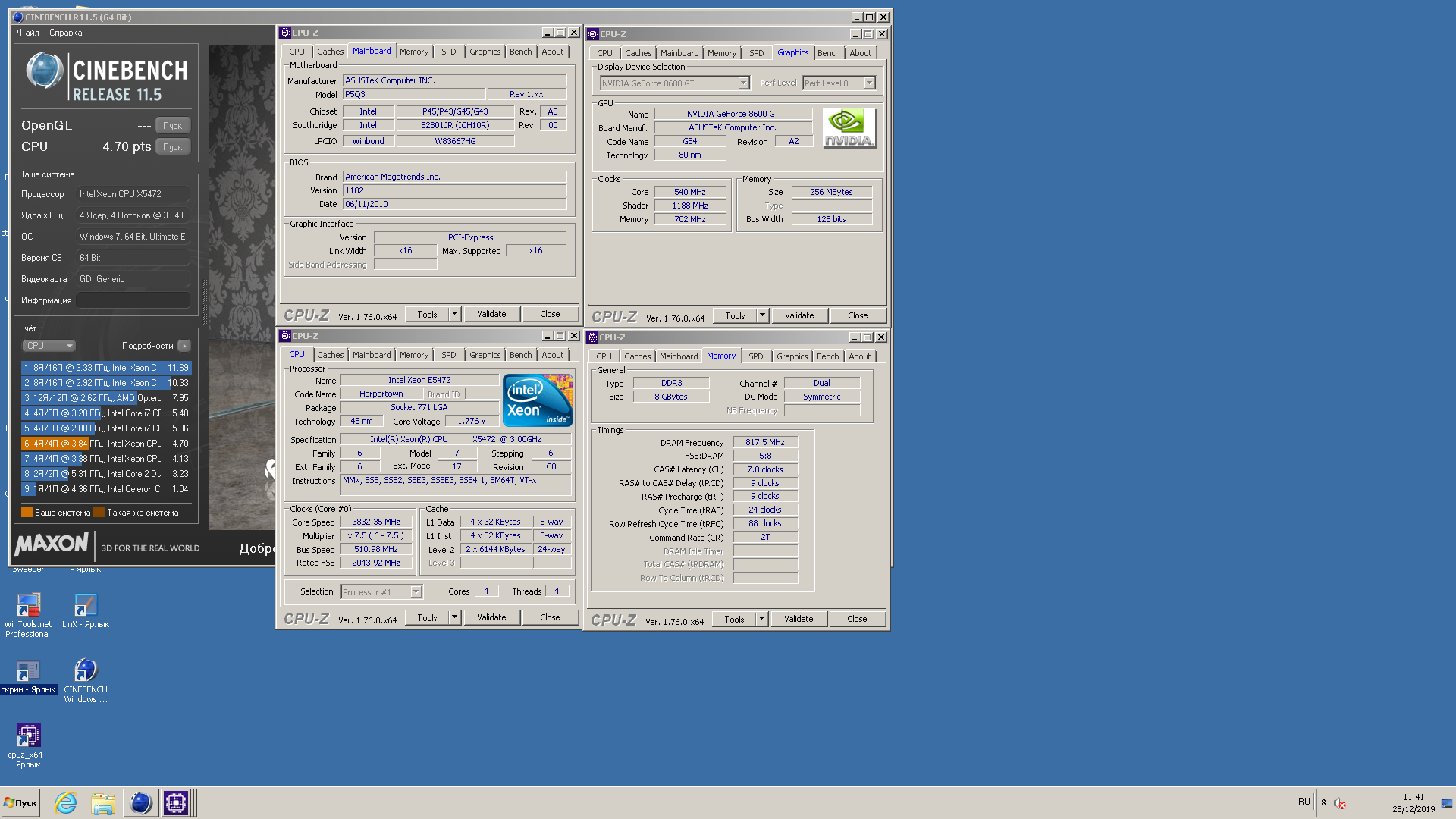The width and height of the screenshot is (1456, 819).
Task: Open display device selection dropdown
Action: [743, 83]
